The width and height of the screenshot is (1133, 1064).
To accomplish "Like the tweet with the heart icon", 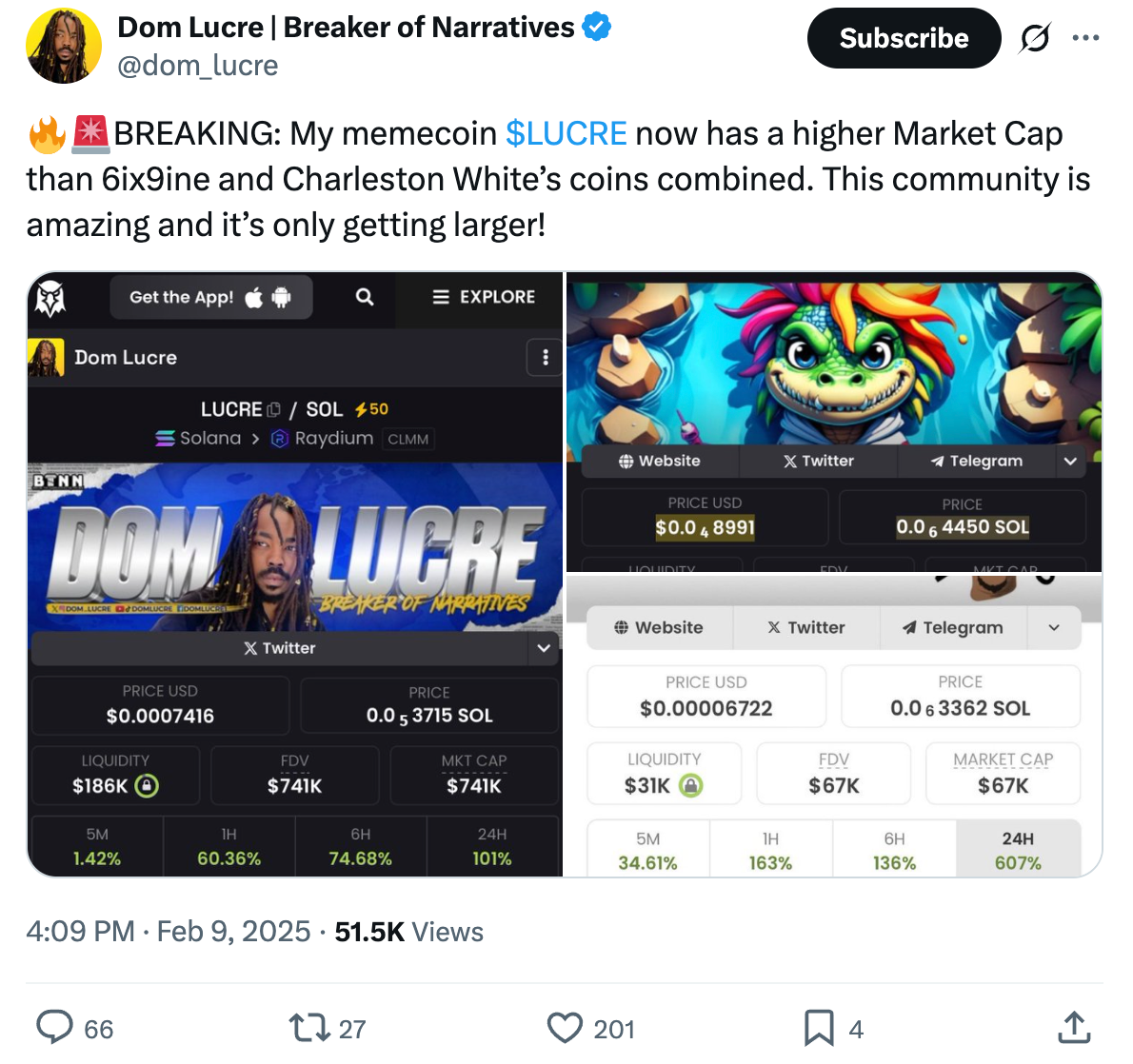I will 565,1027.
